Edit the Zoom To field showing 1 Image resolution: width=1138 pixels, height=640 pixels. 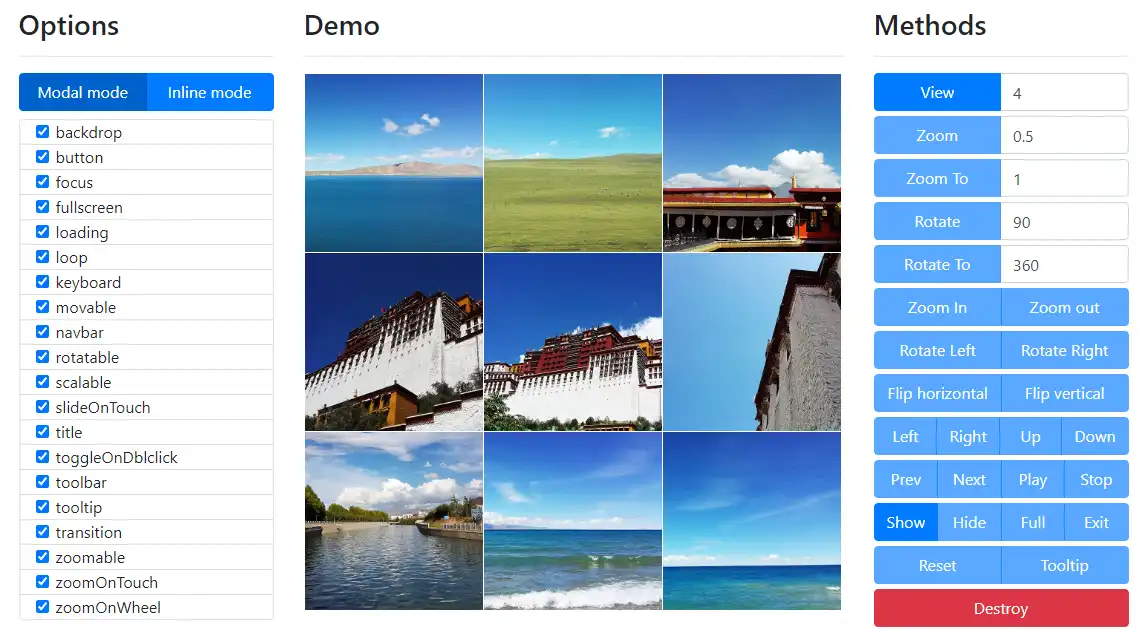coord(1065,179)
